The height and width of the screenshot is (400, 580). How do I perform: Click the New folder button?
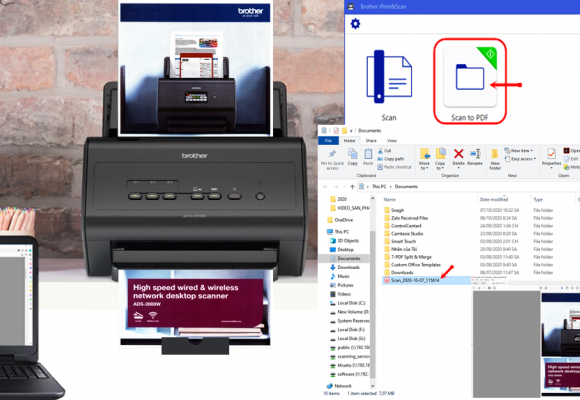click(495, 159)
